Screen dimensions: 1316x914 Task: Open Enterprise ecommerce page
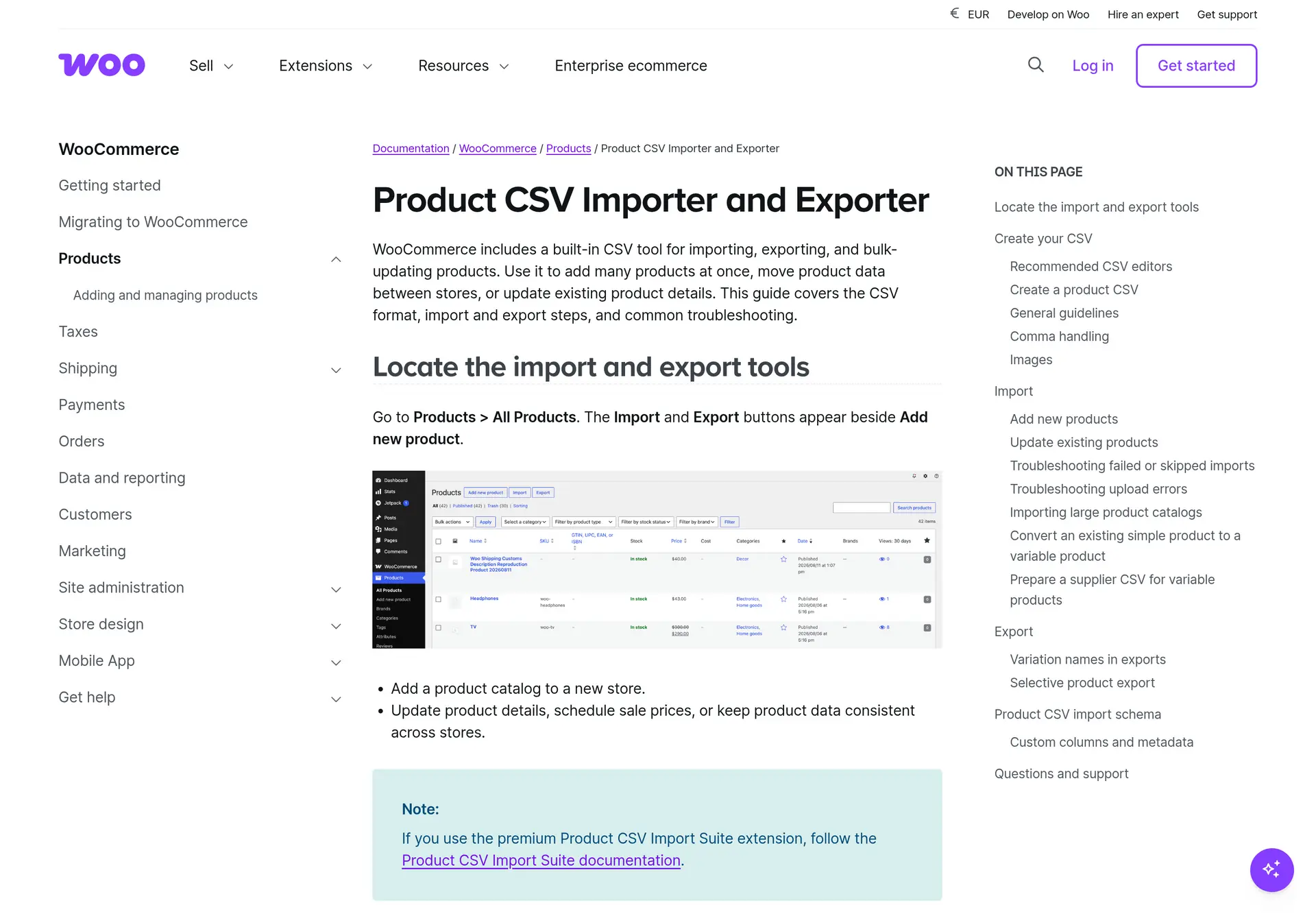coord(631,66)
